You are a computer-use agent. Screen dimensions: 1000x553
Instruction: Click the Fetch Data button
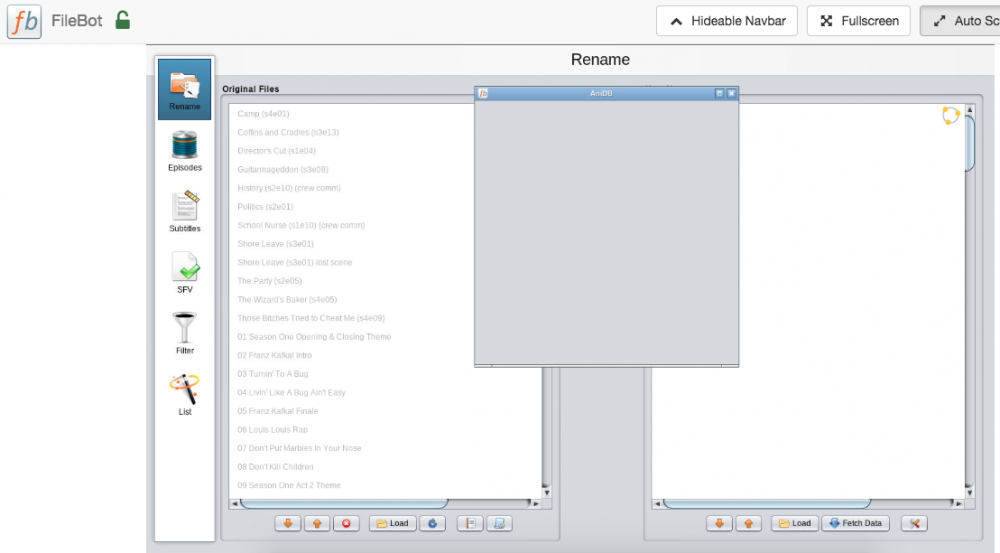pyautogui.click(x=855, y=524)
